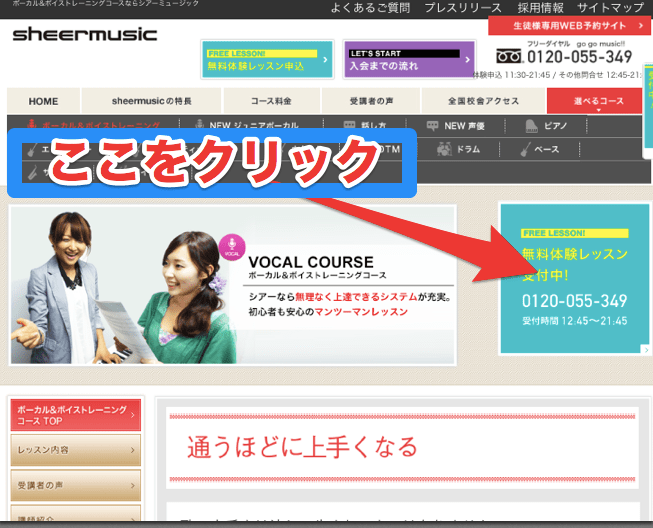Click ドラム drum kit icon
Image resolution: width=653 pixels, height=528 pixels.
(x=444, y=149)
